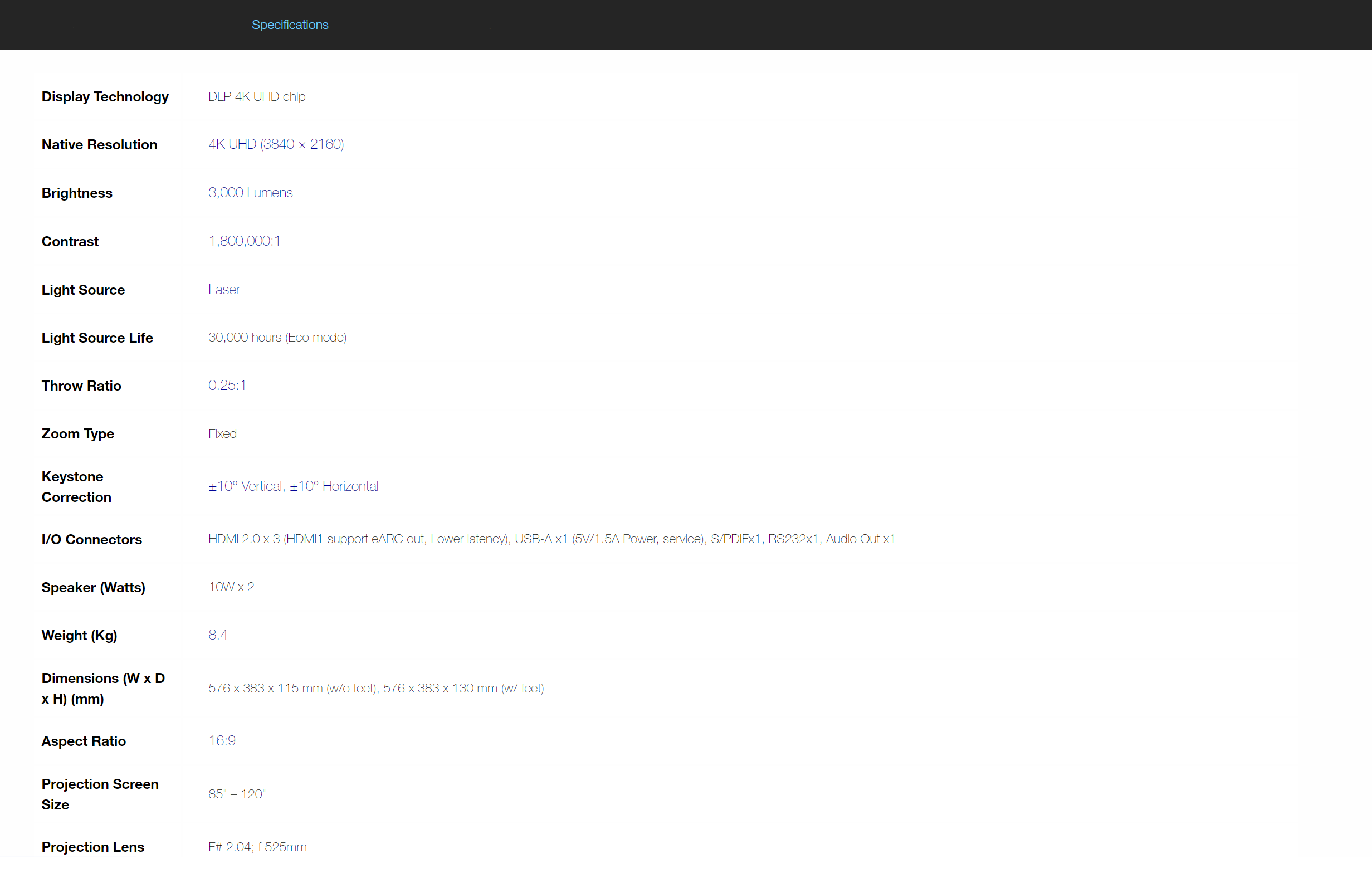Click the Light Source Life label
This screenshot has height=883, width=1372.
[97, 338]
